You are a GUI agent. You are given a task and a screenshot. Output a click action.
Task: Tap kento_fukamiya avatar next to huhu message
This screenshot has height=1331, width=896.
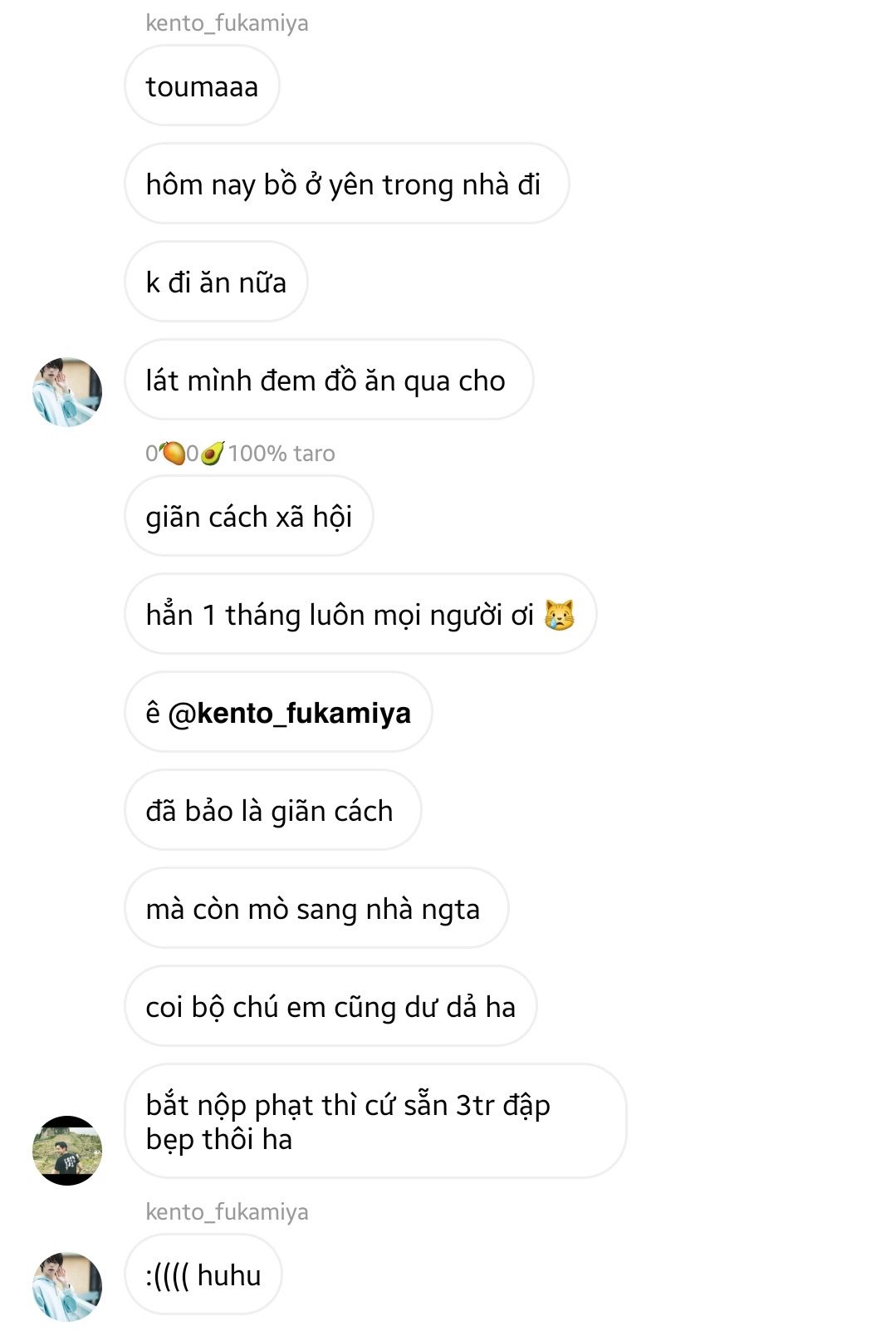[x=67, y=1286]
